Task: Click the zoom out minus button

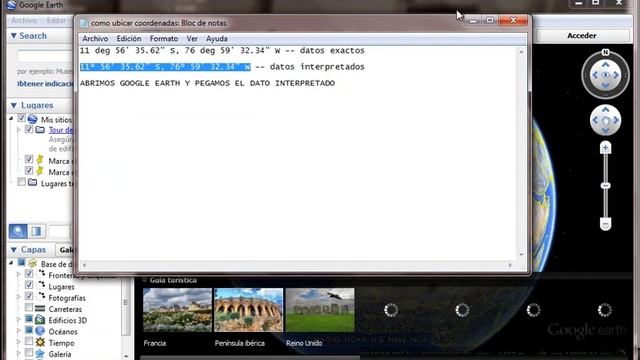Action: (605, 224)
